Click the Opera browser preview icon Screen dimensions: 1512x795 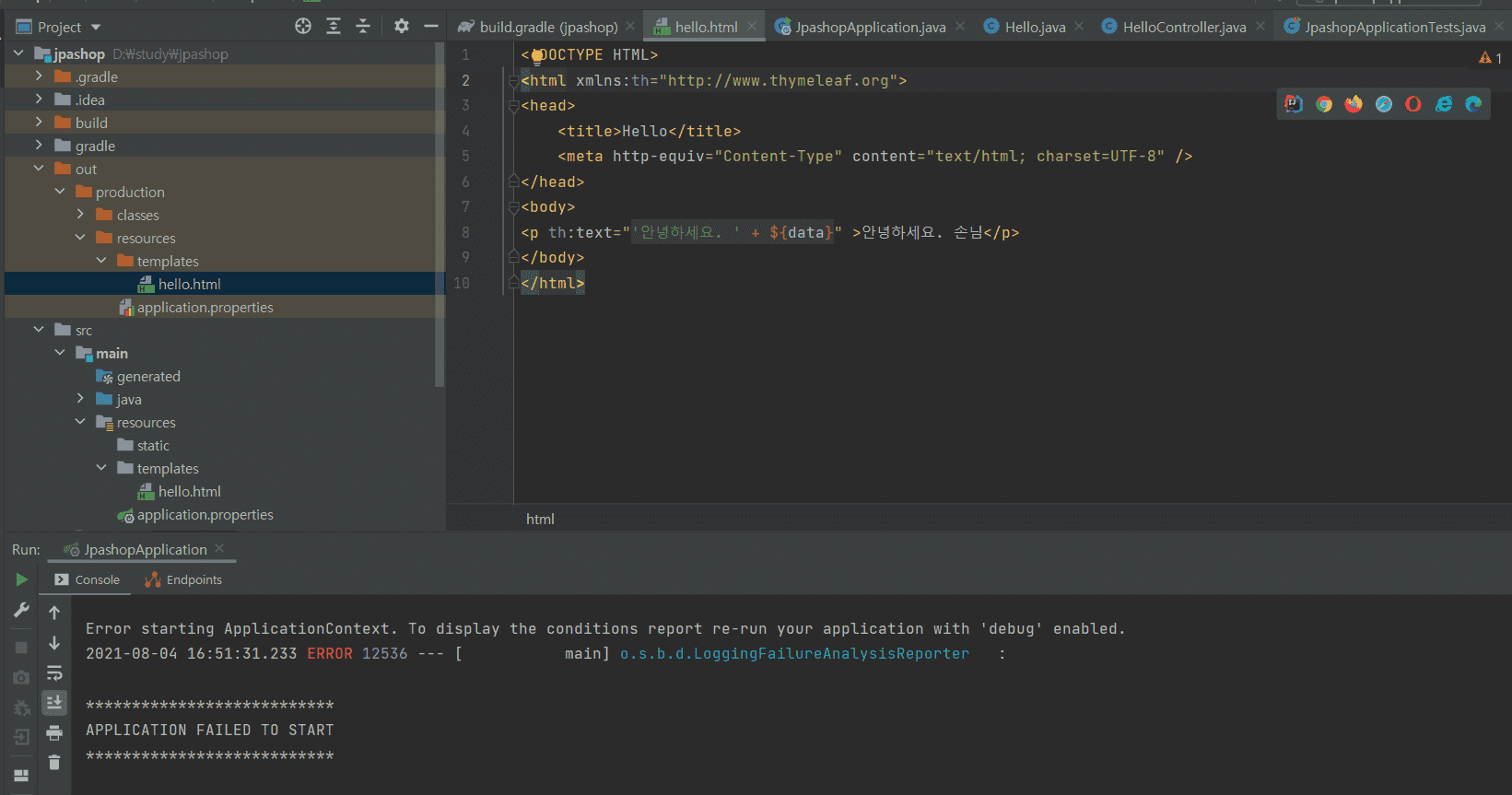click(1413, 104)
